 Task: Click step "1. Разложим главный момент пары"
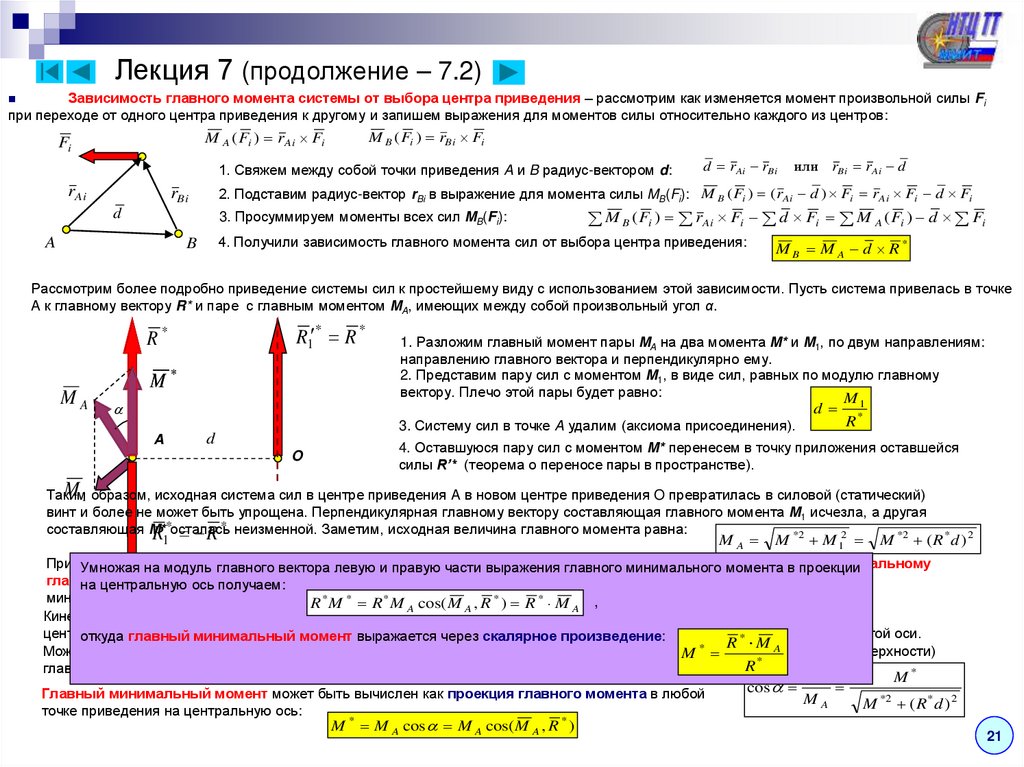[692, 351]
